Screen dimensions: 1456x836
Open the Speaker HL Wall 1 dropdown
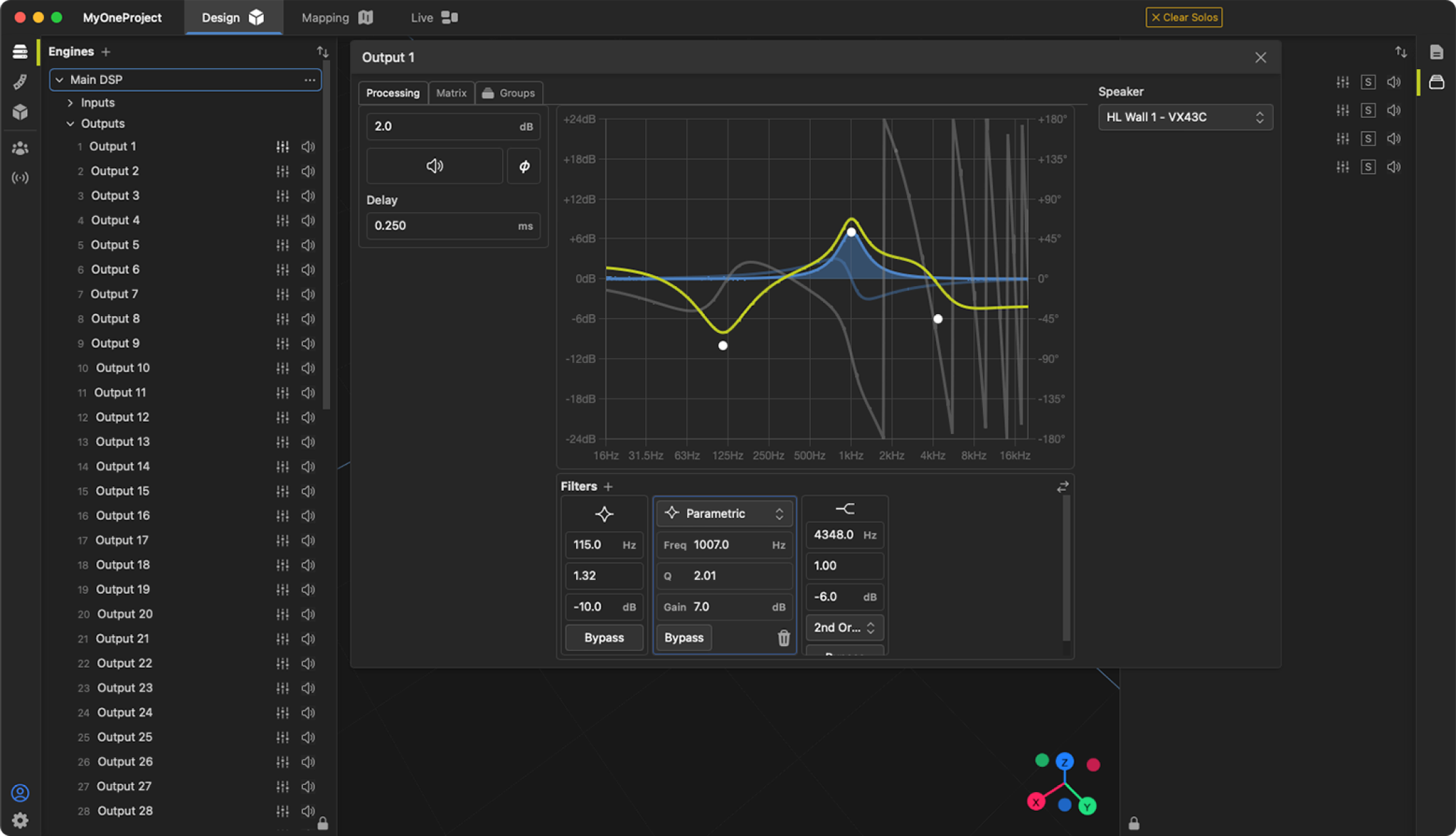point(1185,117)
